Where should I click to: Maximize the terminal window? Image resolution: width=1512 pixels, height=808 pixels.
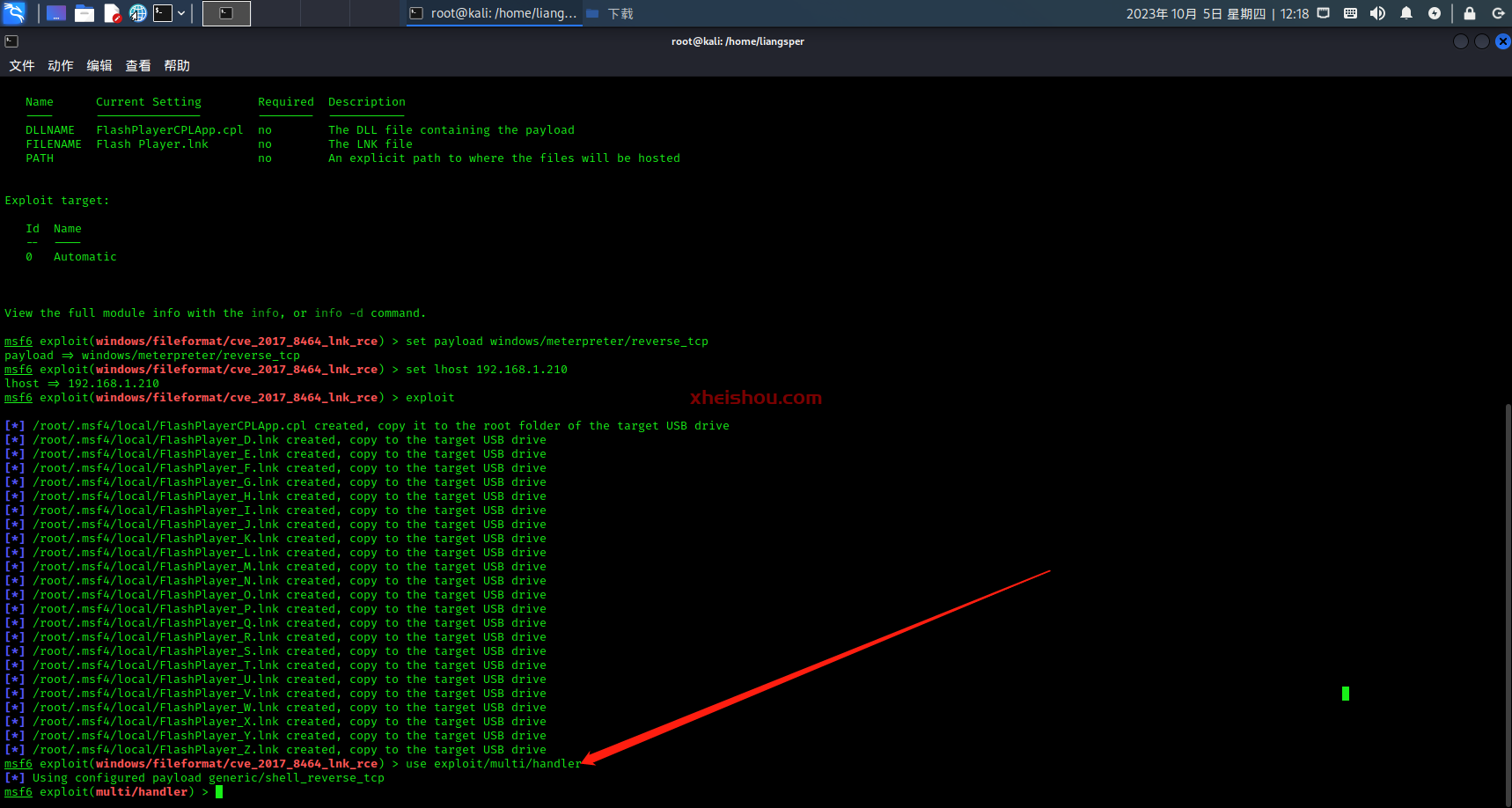tap(1482, 41)
